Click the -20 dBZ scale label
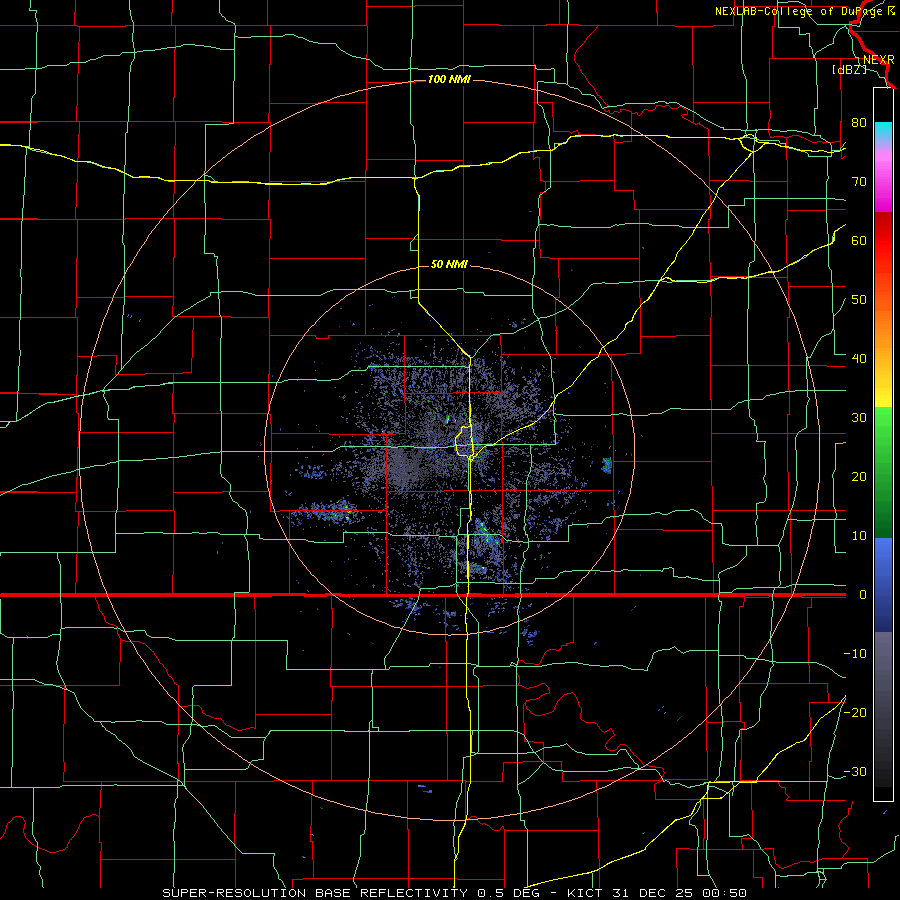The width and height of the screenshot is (900, 900). pos(855,712)
